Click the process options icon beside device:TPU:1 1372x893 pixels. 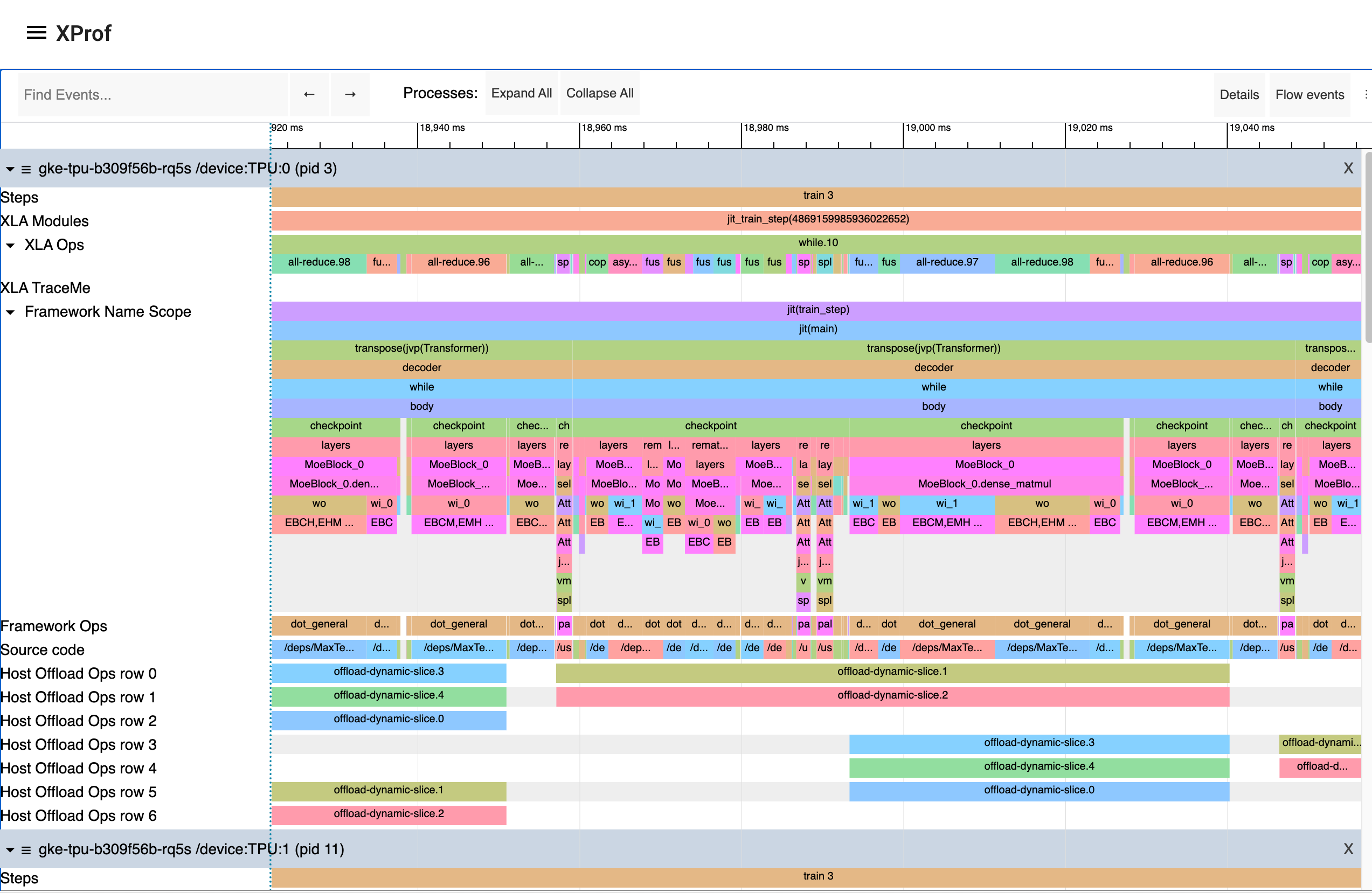[x=25, y=849]
